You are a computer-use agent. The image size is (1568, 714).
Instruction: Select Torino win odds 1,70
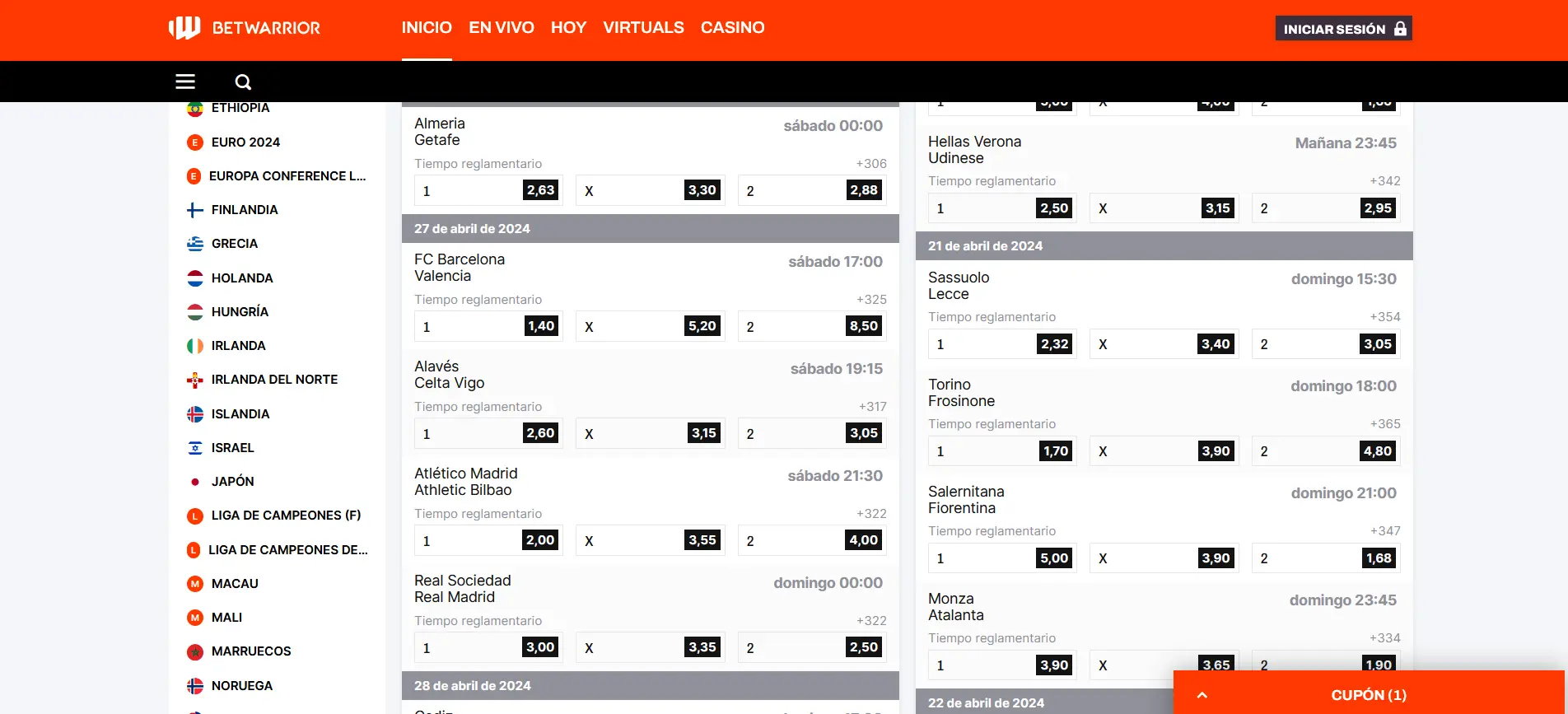click(1003, 451)
